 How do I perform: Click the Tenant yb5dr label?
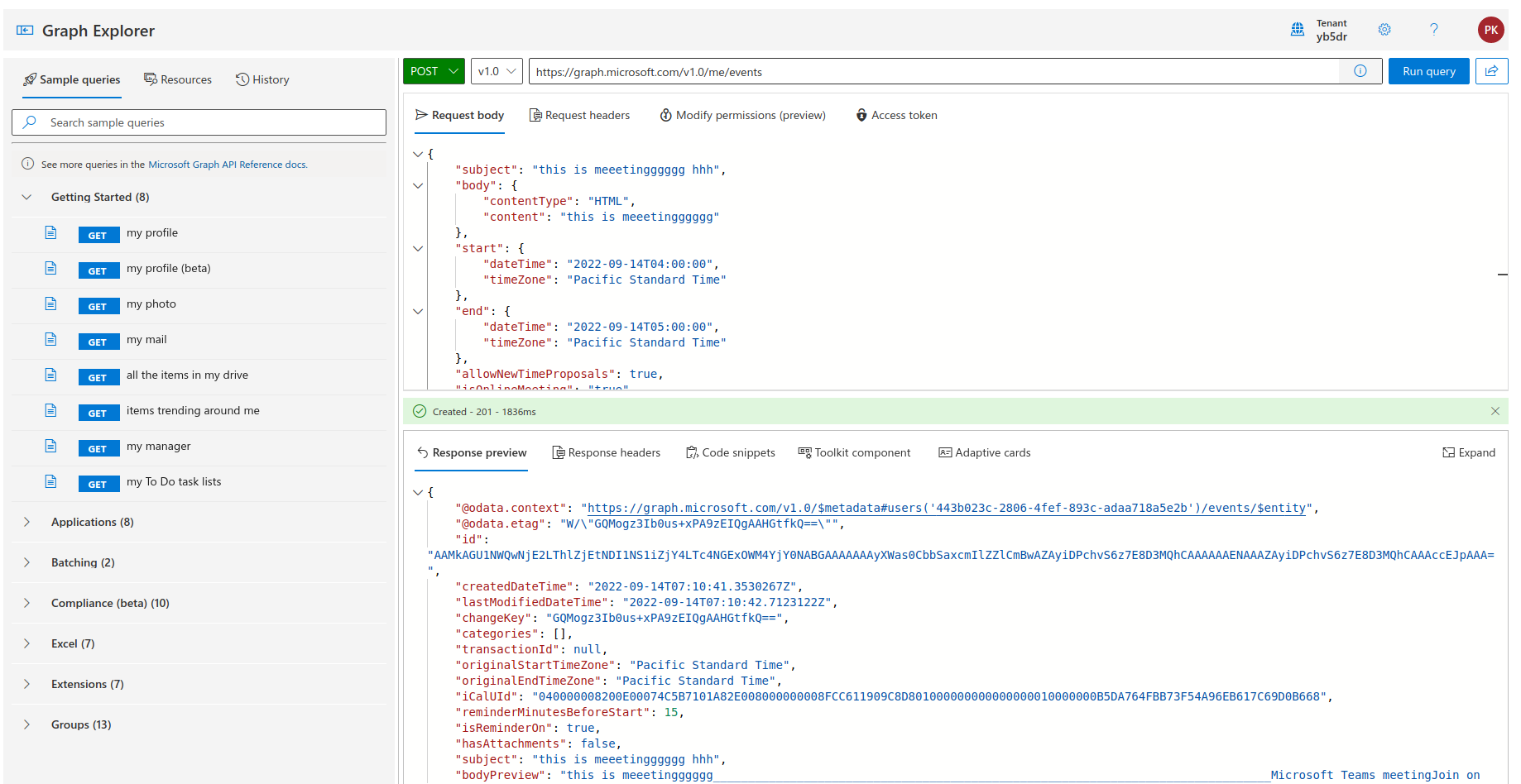1331,30
